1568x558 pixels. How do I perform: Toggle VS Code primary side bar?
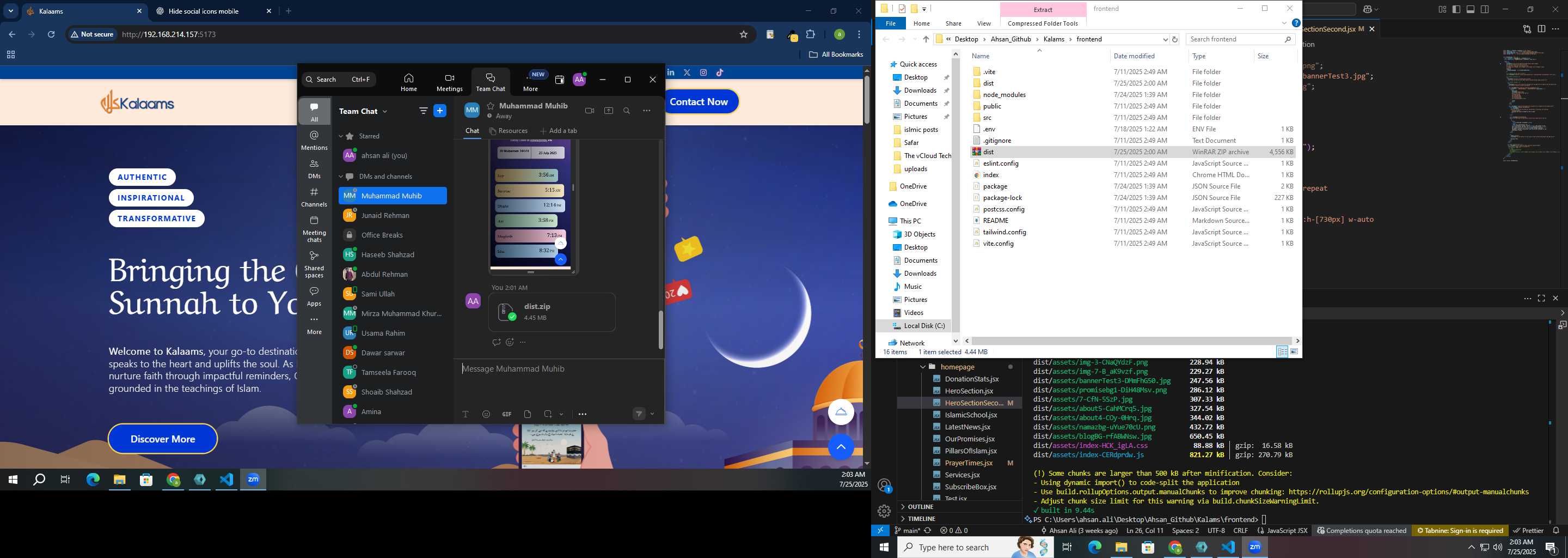[1456, 9]
